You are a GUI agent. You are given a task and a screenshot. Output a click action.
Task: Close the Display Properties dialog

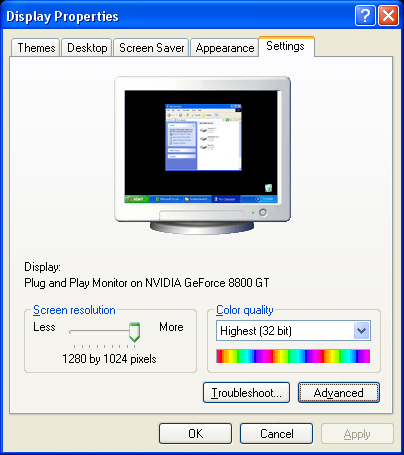click(388, 15)
